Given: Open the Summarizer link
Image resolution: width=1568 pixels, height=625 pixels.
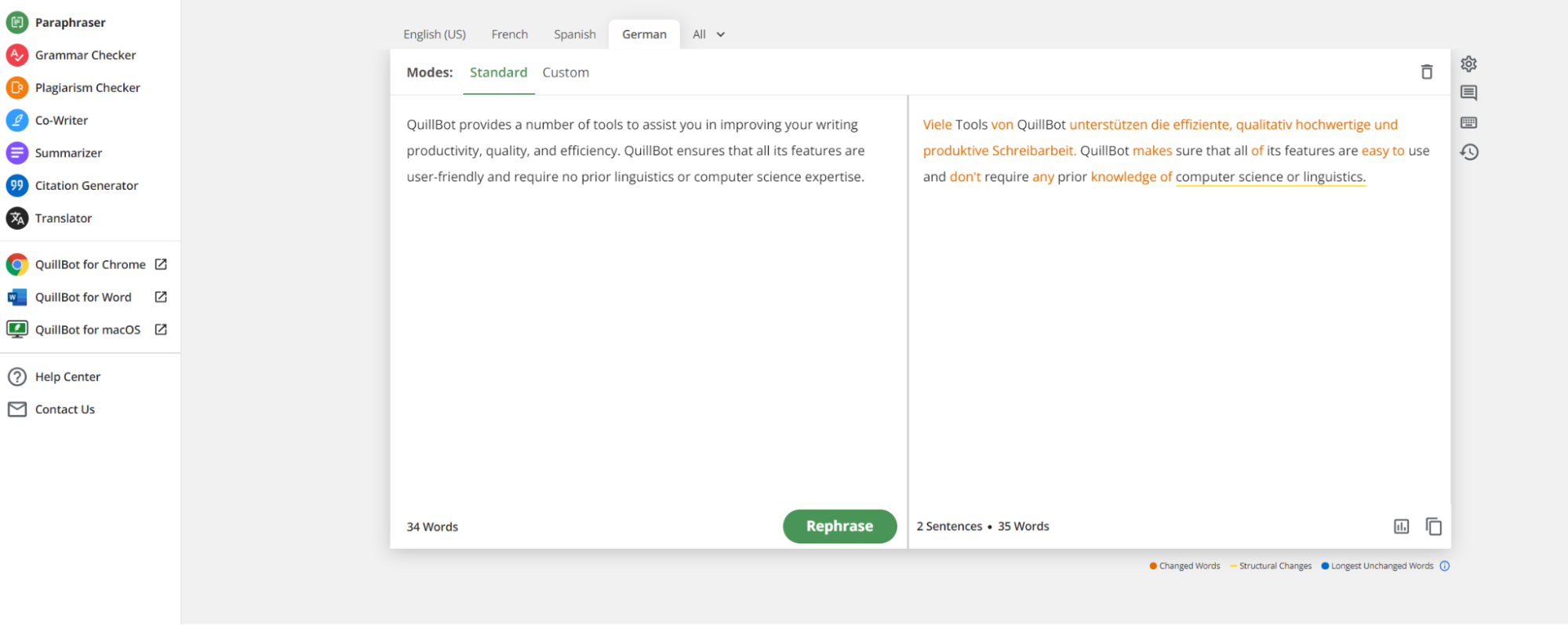Looking at the screenshot, I should pos(68,153).
